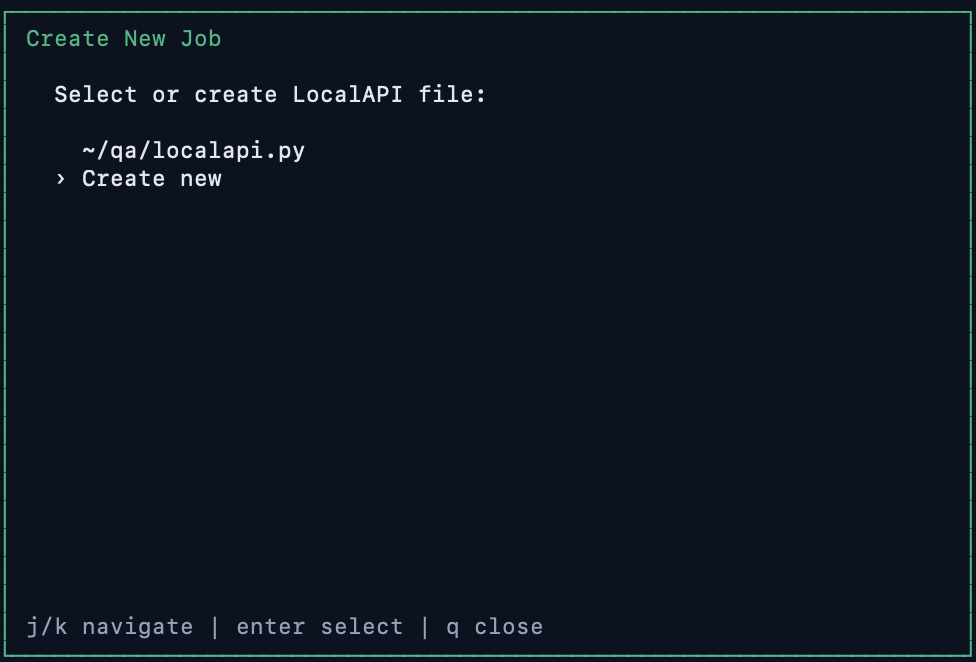Click the word Job in the title
Viewport: 976px width, 662px height.
[x=202, y=38]
